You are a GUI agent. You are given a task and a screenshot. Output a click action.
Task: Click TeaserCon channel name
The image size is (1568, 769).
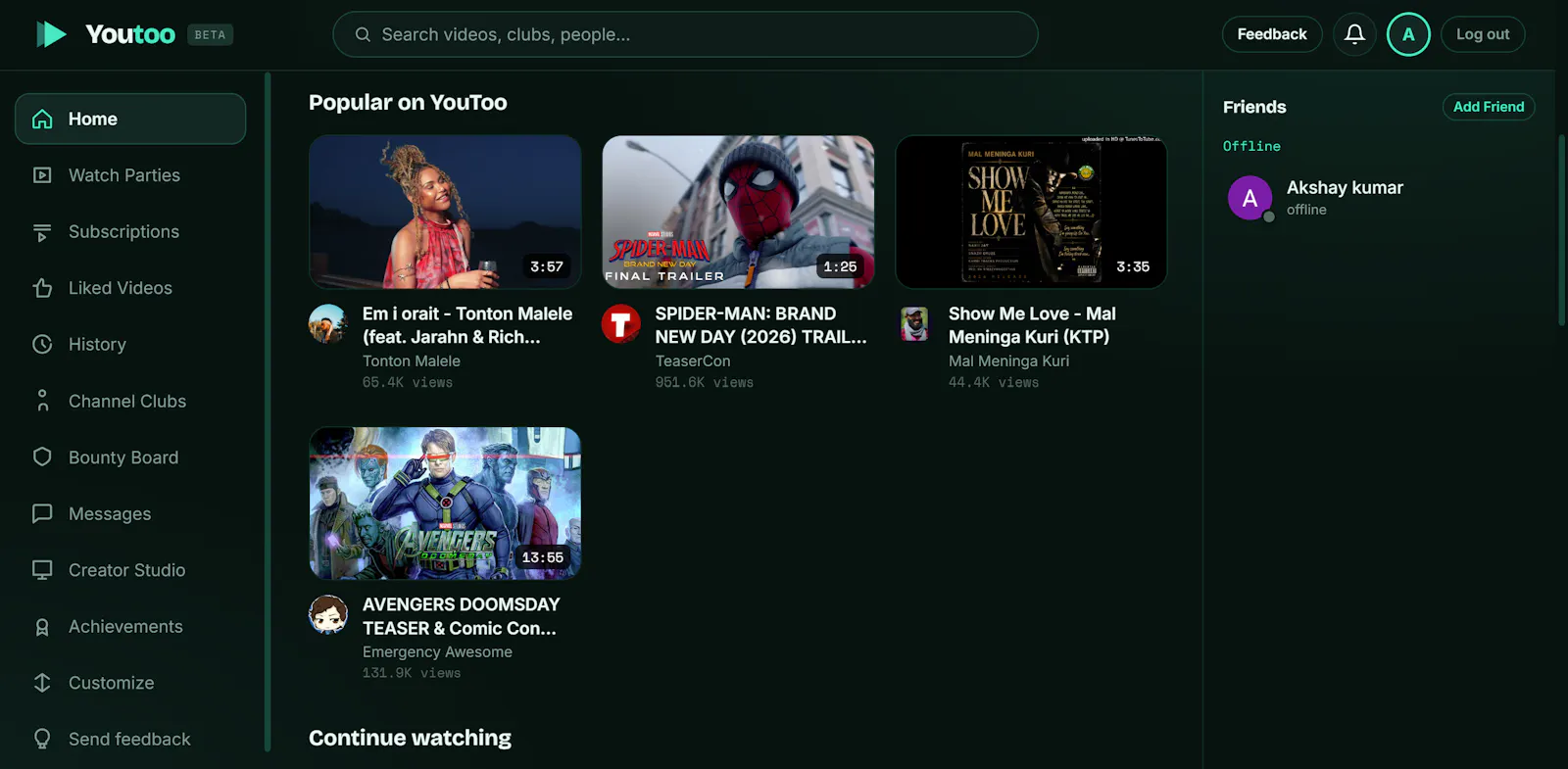(x=693, y=361)
